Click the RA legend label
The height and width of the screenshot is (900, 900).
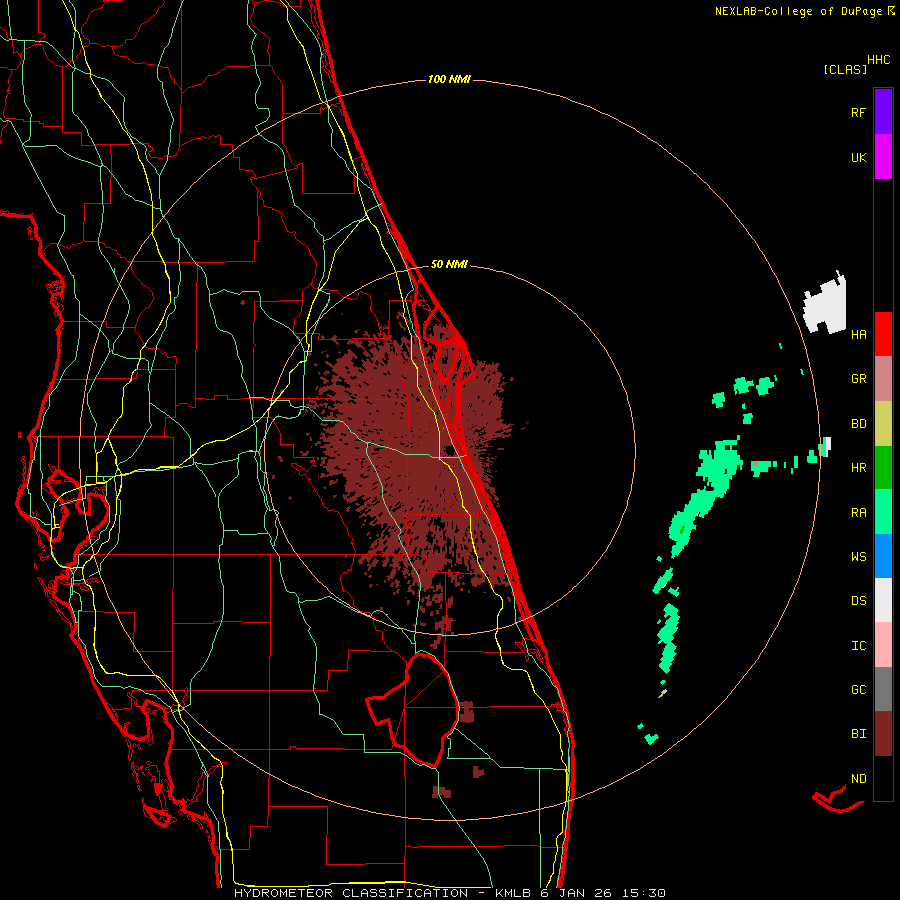click(x=858, y=513)
